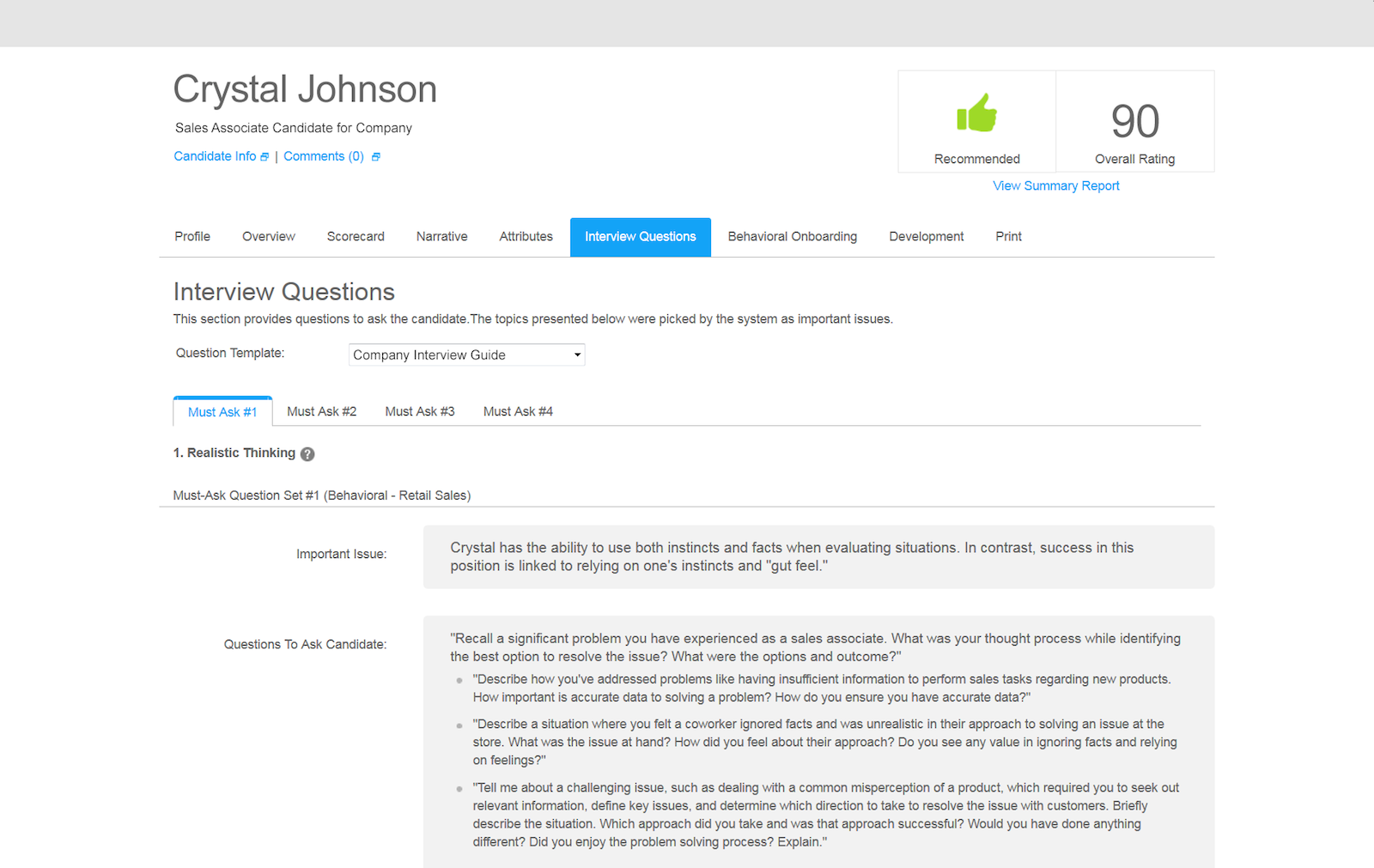Click the popup icon next to Candidate Info
The width and height of the screenshot is (1374, 868).
[x=266, y=156]
